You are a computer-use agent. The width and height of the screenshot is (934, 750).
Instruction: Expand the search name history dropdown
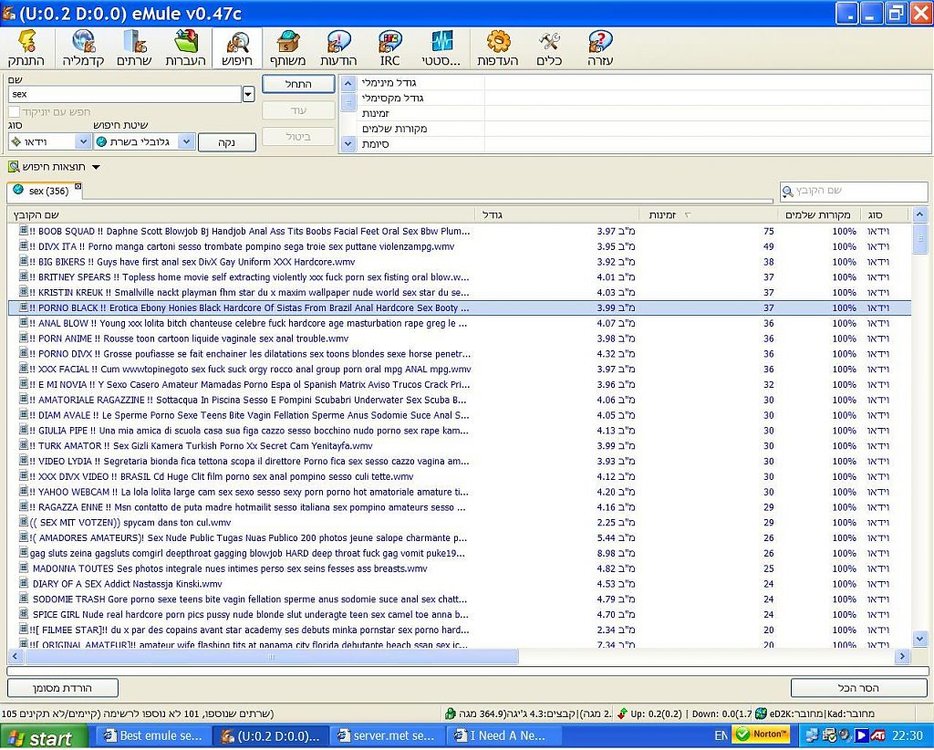248,94
